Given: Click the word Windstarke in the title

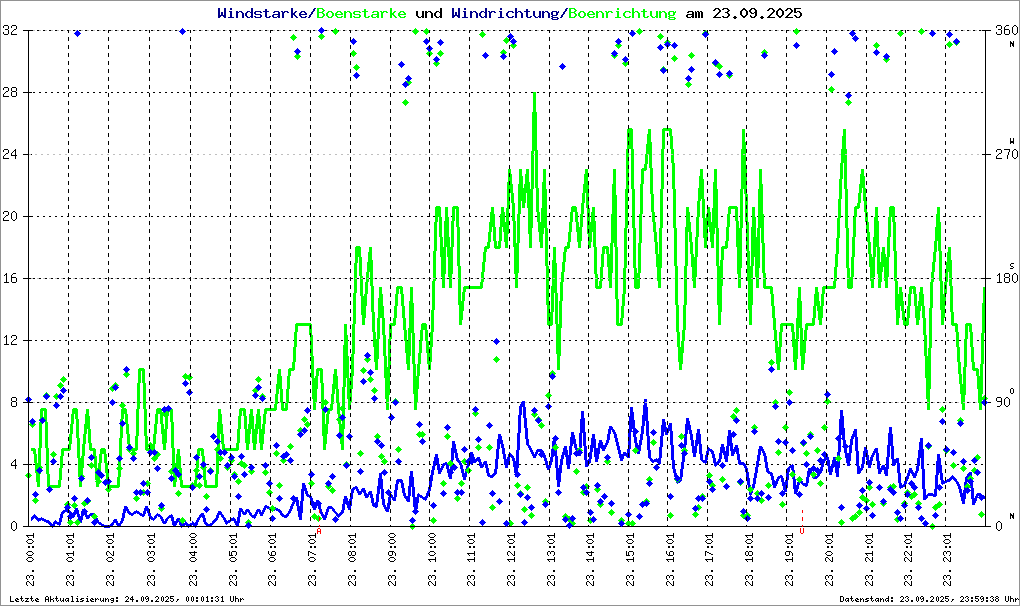Looking at the screenshot, I should [x=263, y=13].
